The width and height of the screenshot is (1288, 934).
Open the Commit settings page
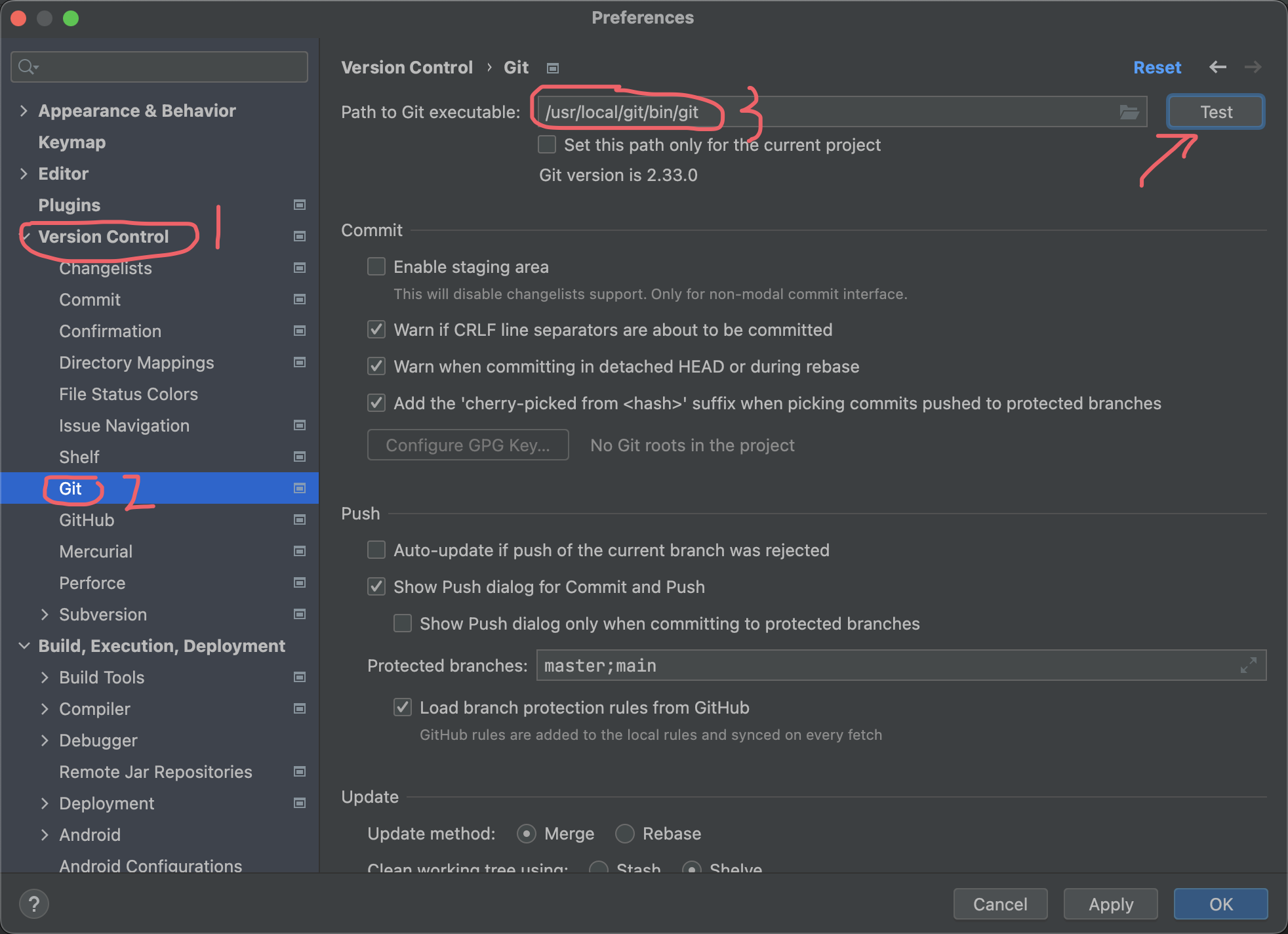point(90,300)
